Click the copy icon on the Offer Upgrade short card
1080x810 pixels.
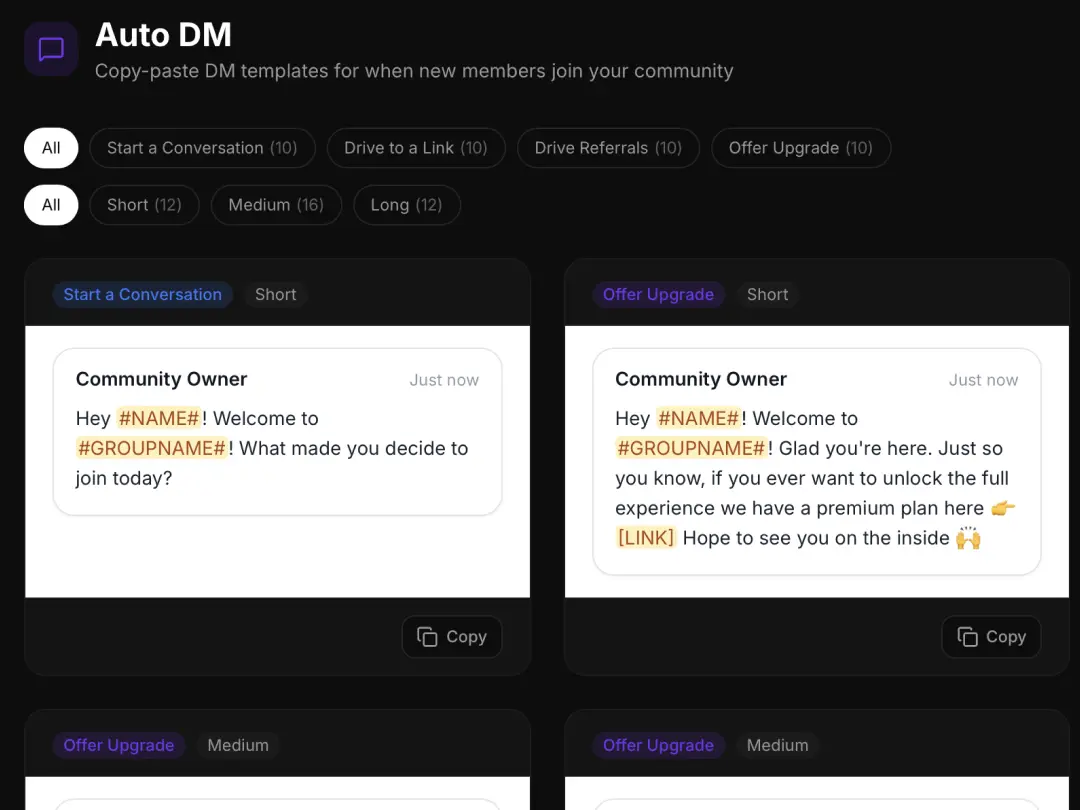click(967, 636)
